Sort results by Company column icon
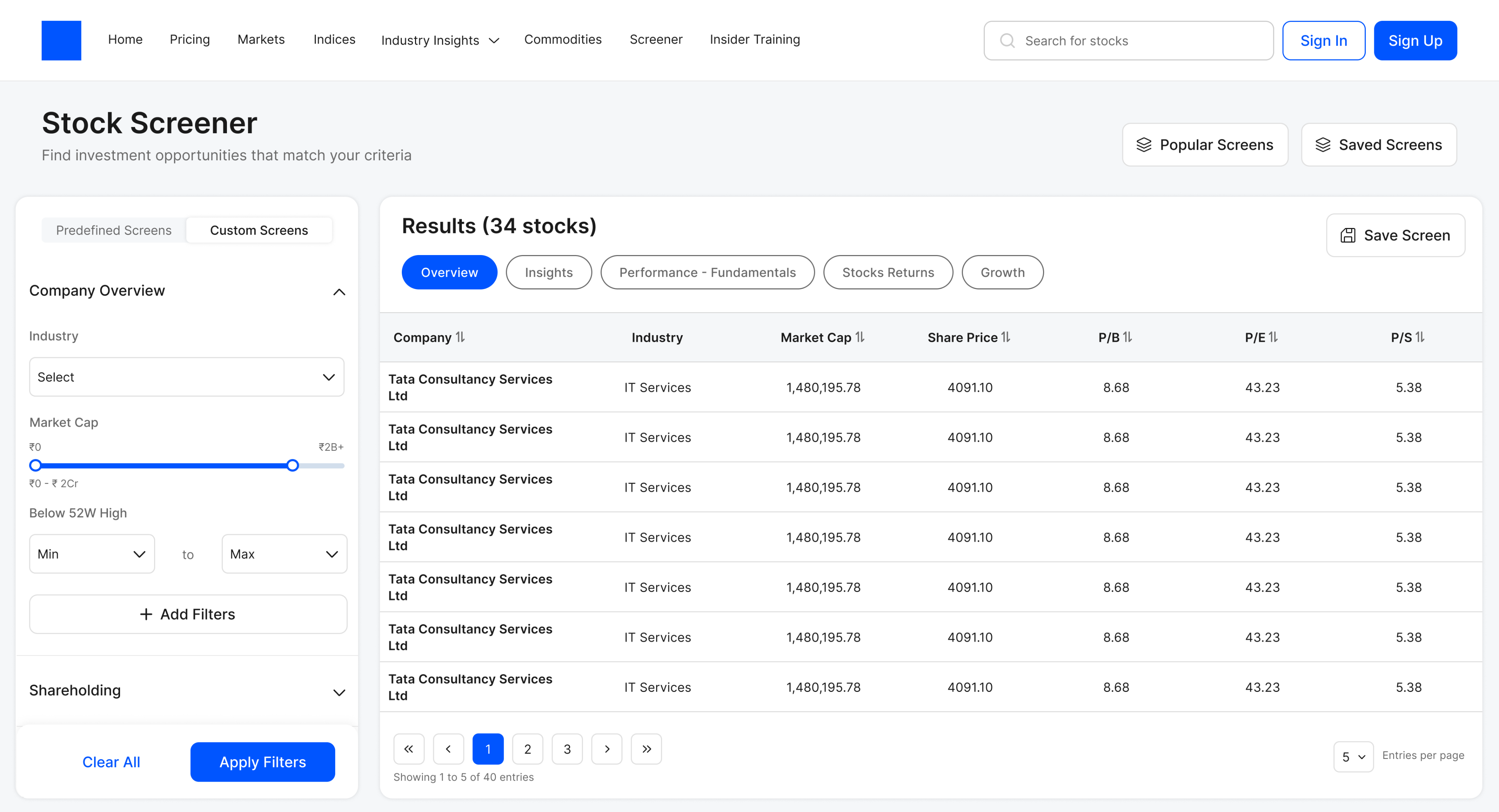Viewport: 1499px width, 812px height. [460, 337]
